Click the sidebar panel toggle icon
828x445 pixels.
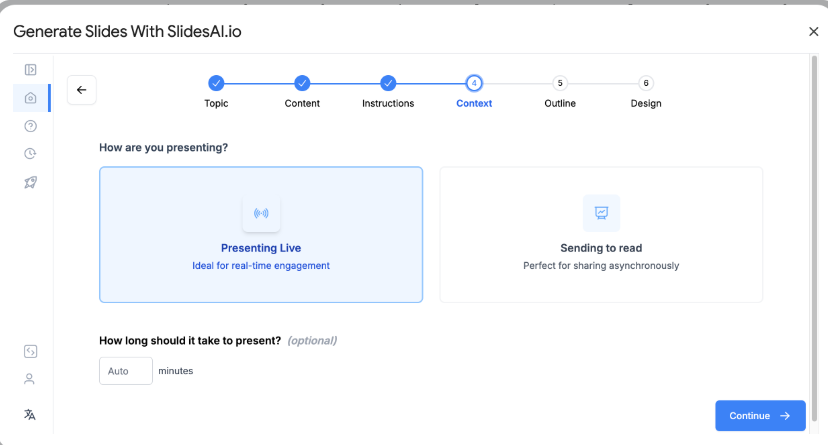click(x=30, y=70)
